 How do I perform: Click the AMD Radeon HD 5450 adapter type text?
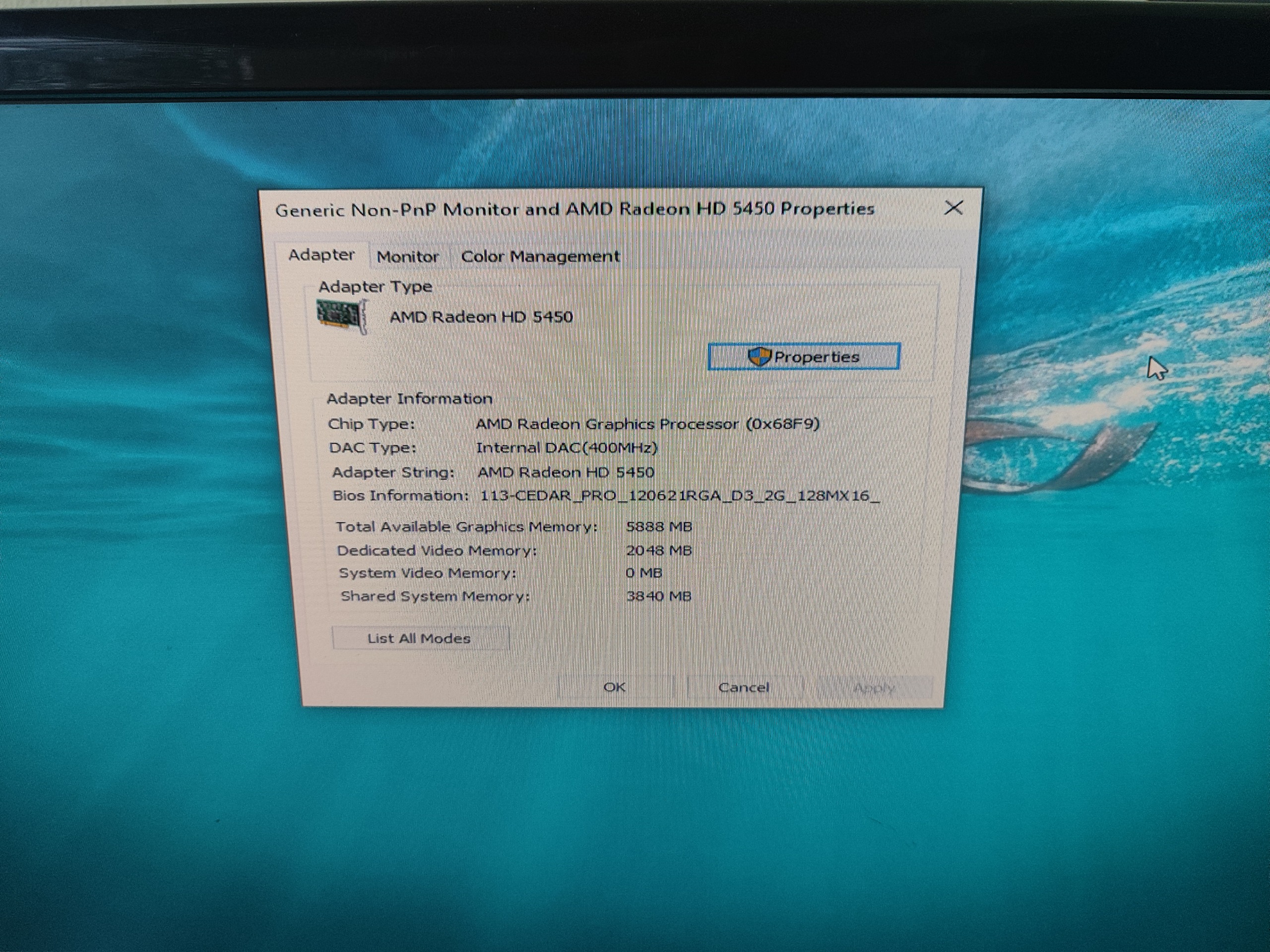click(x=481, y=317)
